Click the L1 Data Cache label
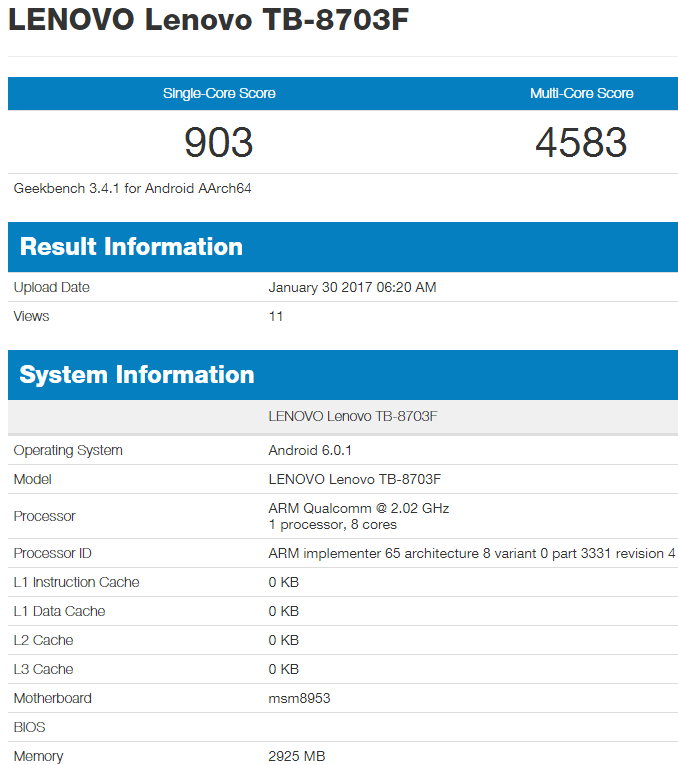The height and width of the screenshot is (765, 678). 60,611
